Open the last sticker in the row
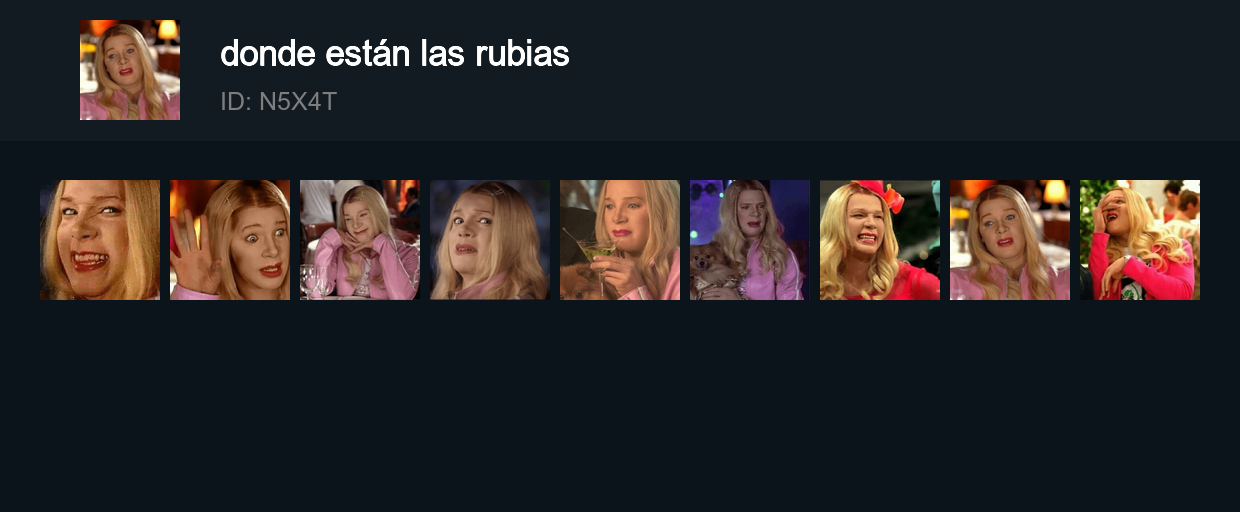Screen dimensions: 1240x512 (x=1140, y=240)
